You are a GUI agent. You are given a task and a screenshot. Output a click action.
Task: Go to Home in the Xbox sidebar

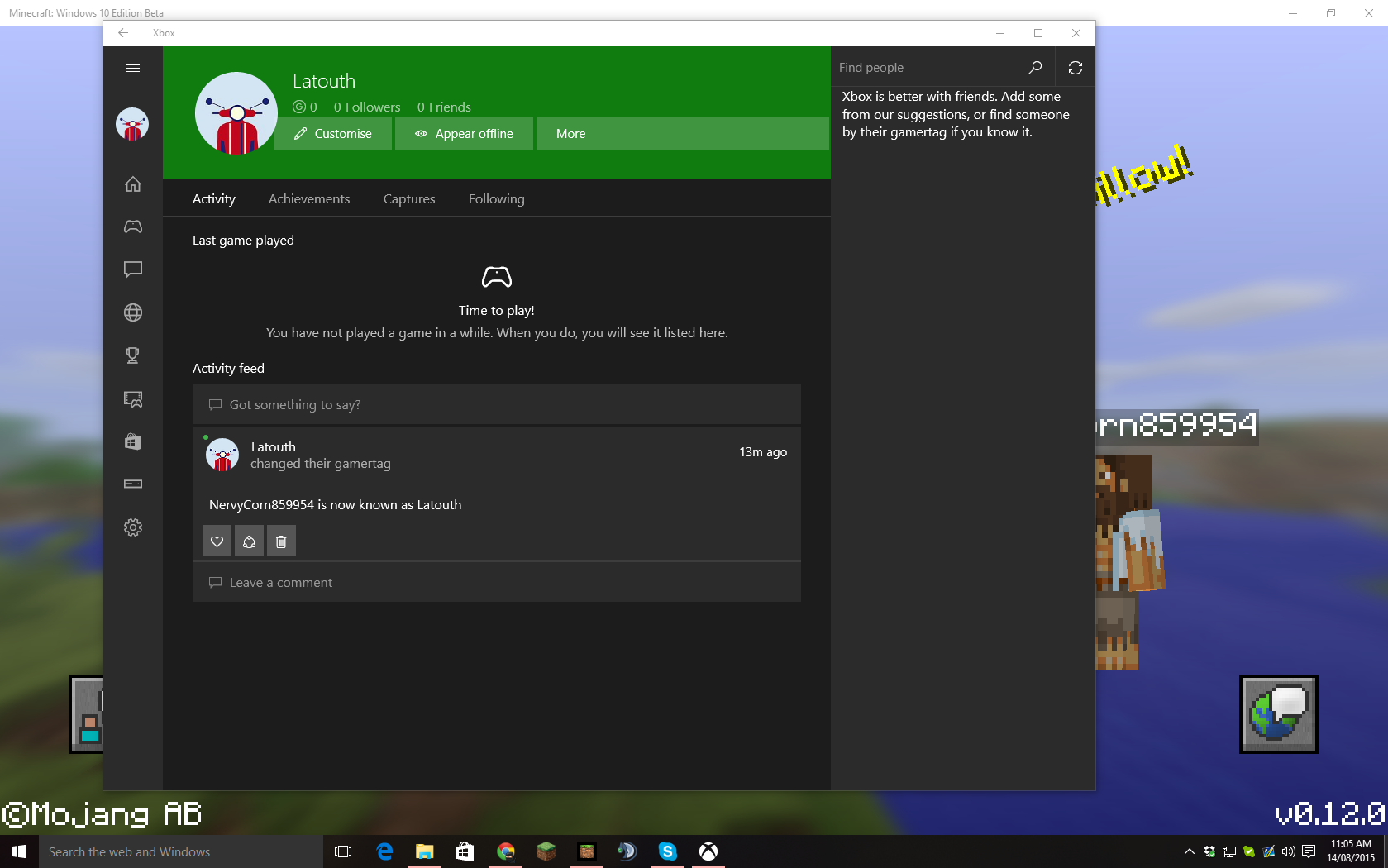(x=133, y=184)
